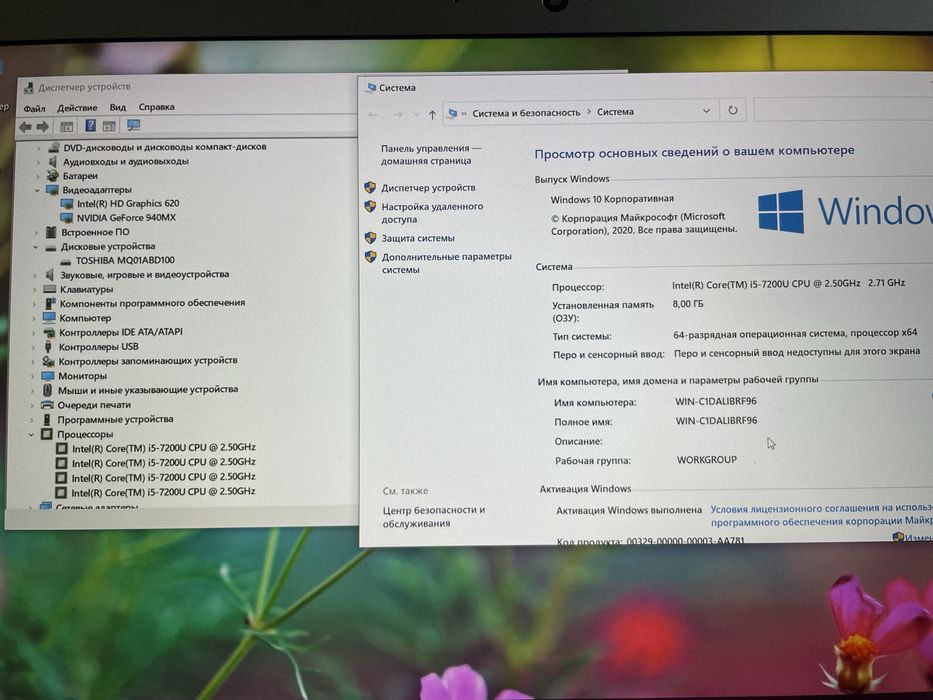
Task: Open Защита системы link
Action: tap(418, 238)
